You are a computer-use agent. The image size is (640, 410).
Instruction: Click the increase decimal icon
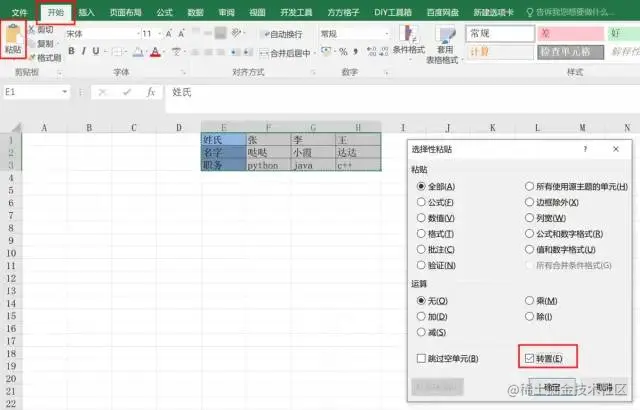click(x=371, y=51)
